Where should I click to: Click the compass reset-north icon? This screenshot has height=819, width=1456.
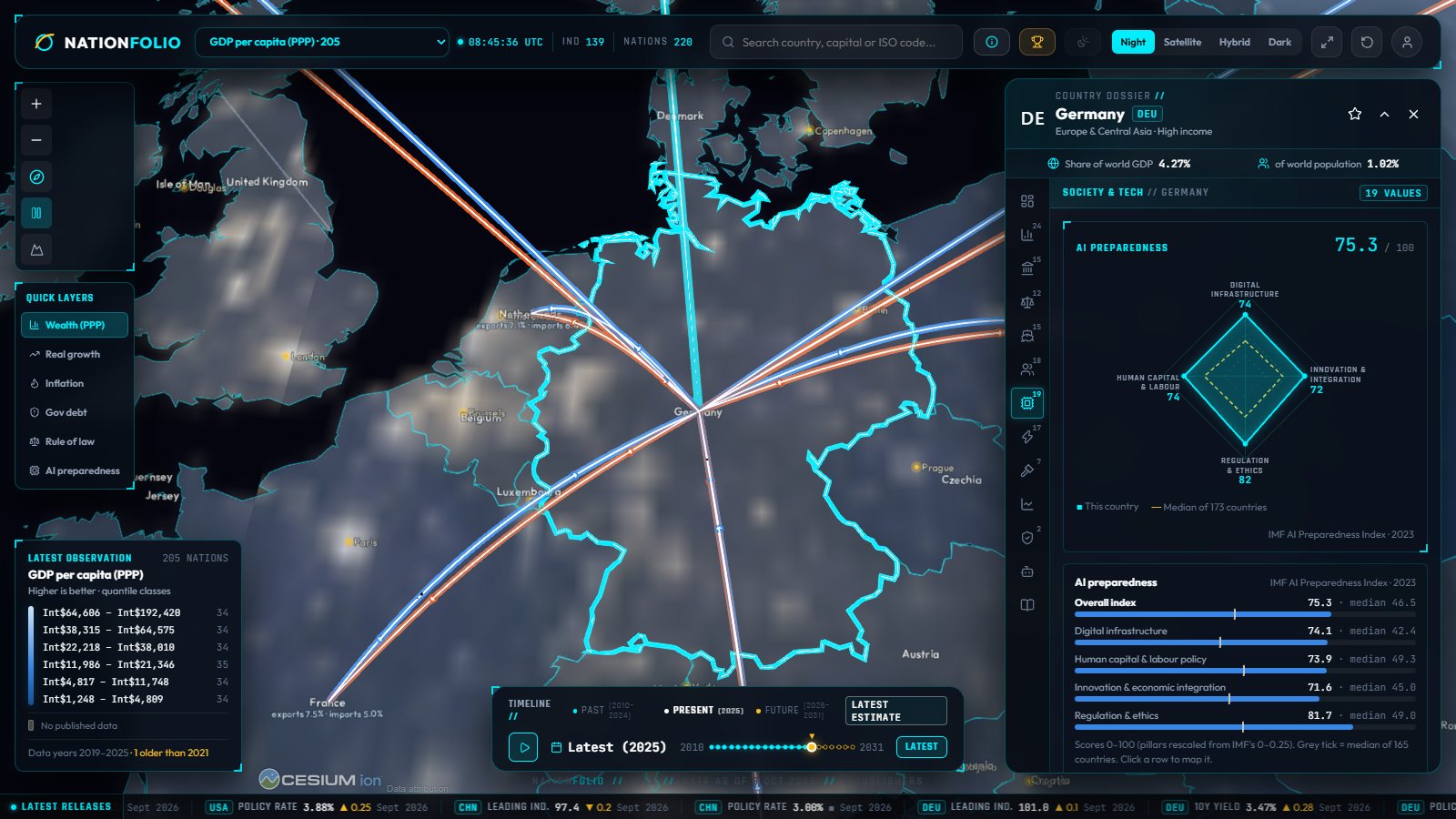tap(36, 177)
